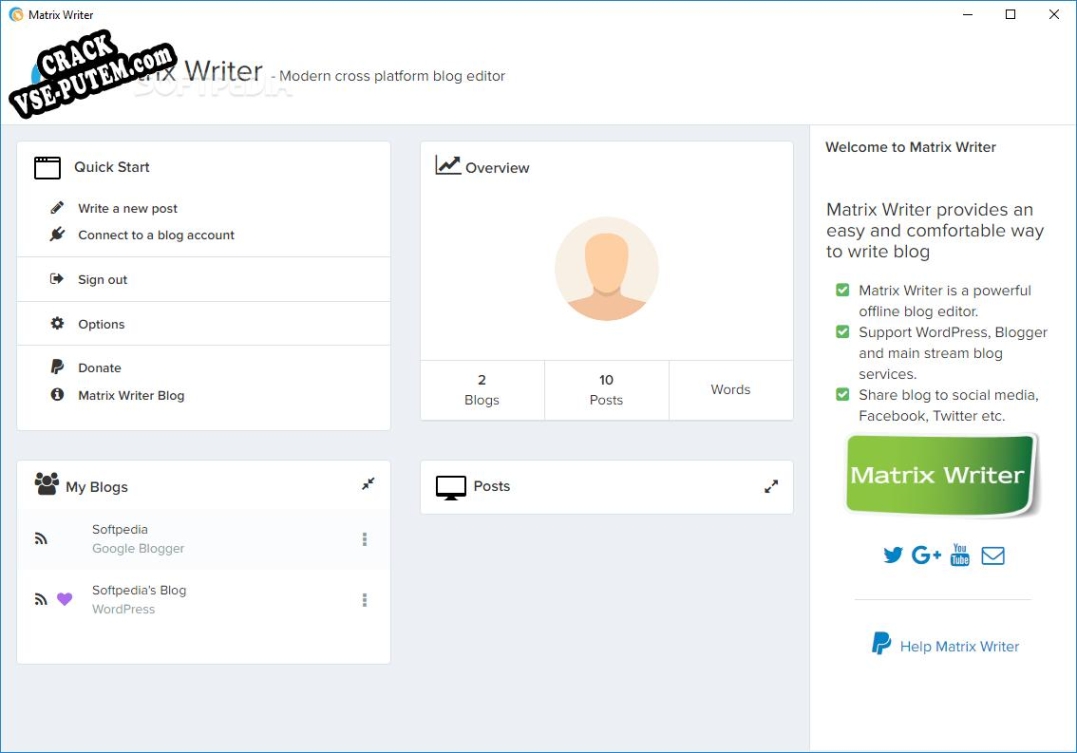Screen dimensions: 1077x753
Task: Click the Overview panel title
Action: click(497, 168)
